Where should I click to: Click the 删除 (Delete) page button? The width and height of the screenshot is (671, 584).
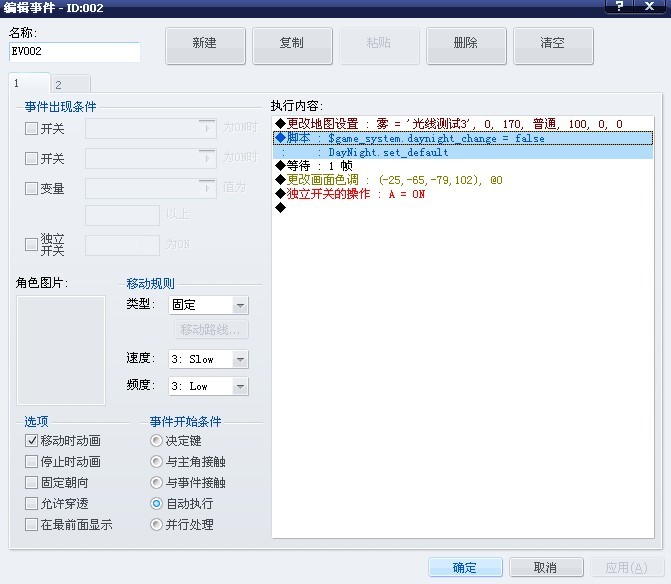point(466,46)
